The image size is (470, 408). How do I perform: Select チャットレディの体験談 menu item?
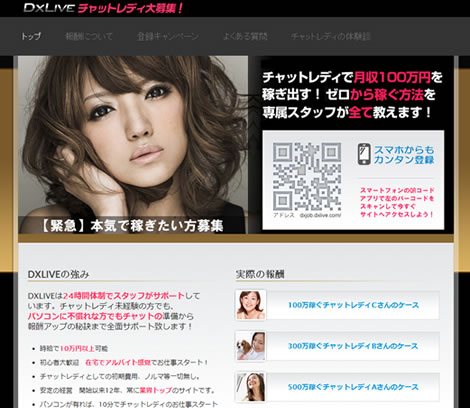(331, 36)
